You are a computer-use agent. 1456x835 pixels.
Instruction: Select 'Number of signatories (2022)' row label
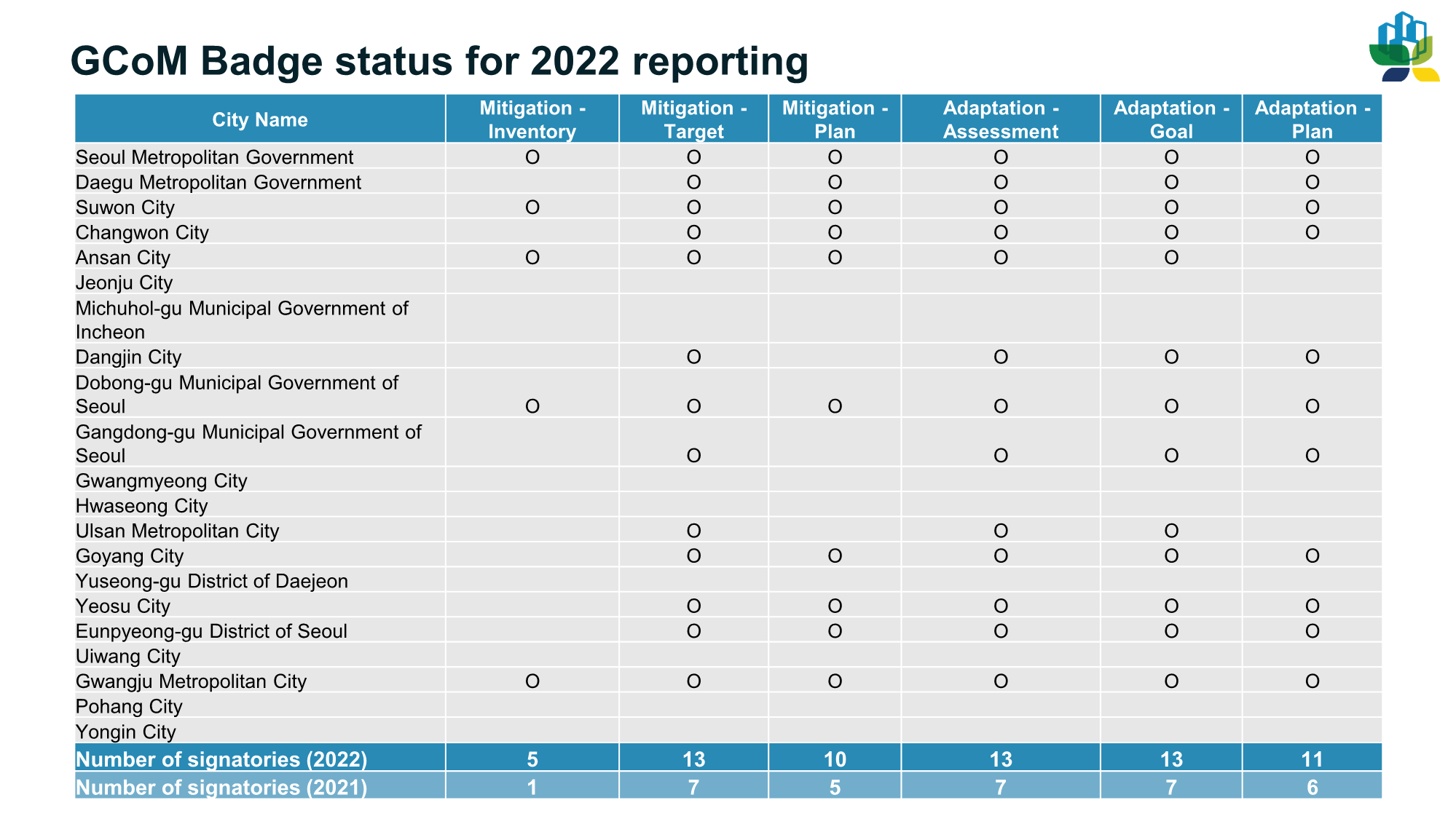[x=221, y=759]
